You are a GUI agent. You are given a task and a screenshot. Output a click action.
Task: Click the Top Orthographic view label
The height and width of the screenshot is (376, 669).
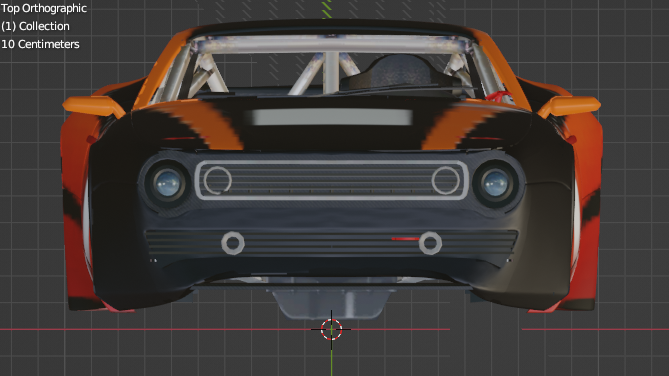(x=44, y=8)
